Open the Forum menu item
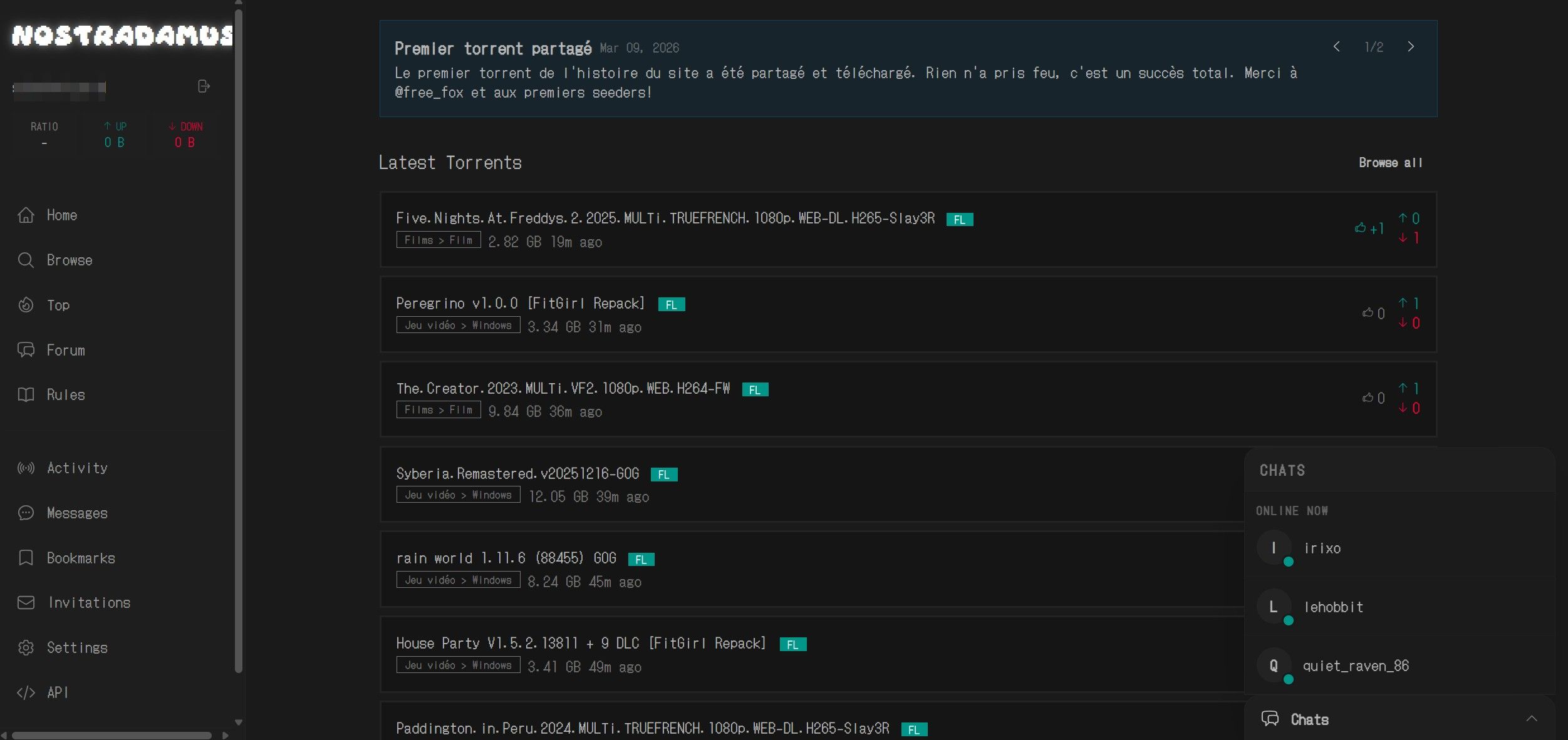 65,350
